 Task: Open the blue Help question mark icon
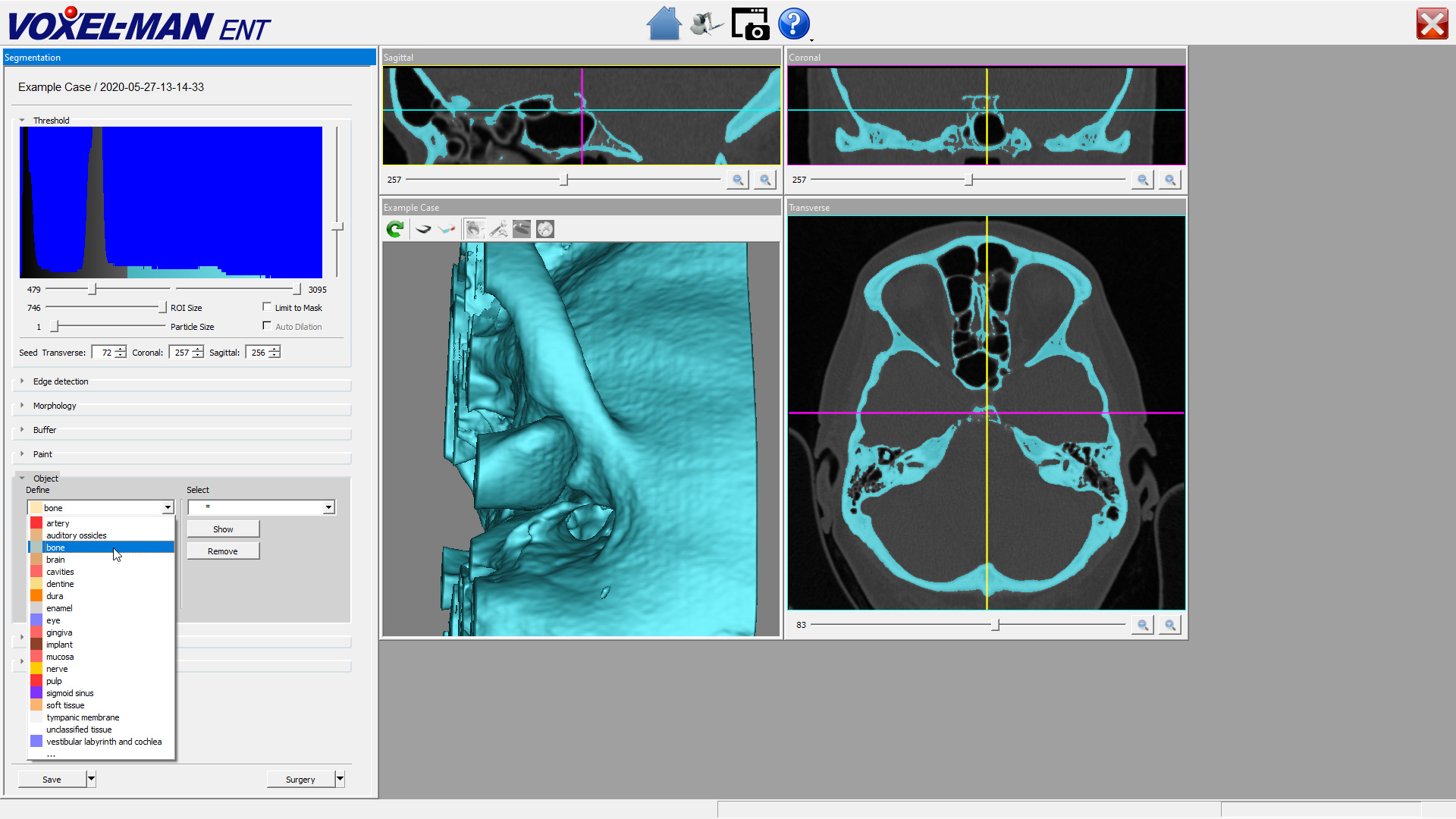[793, 24]
